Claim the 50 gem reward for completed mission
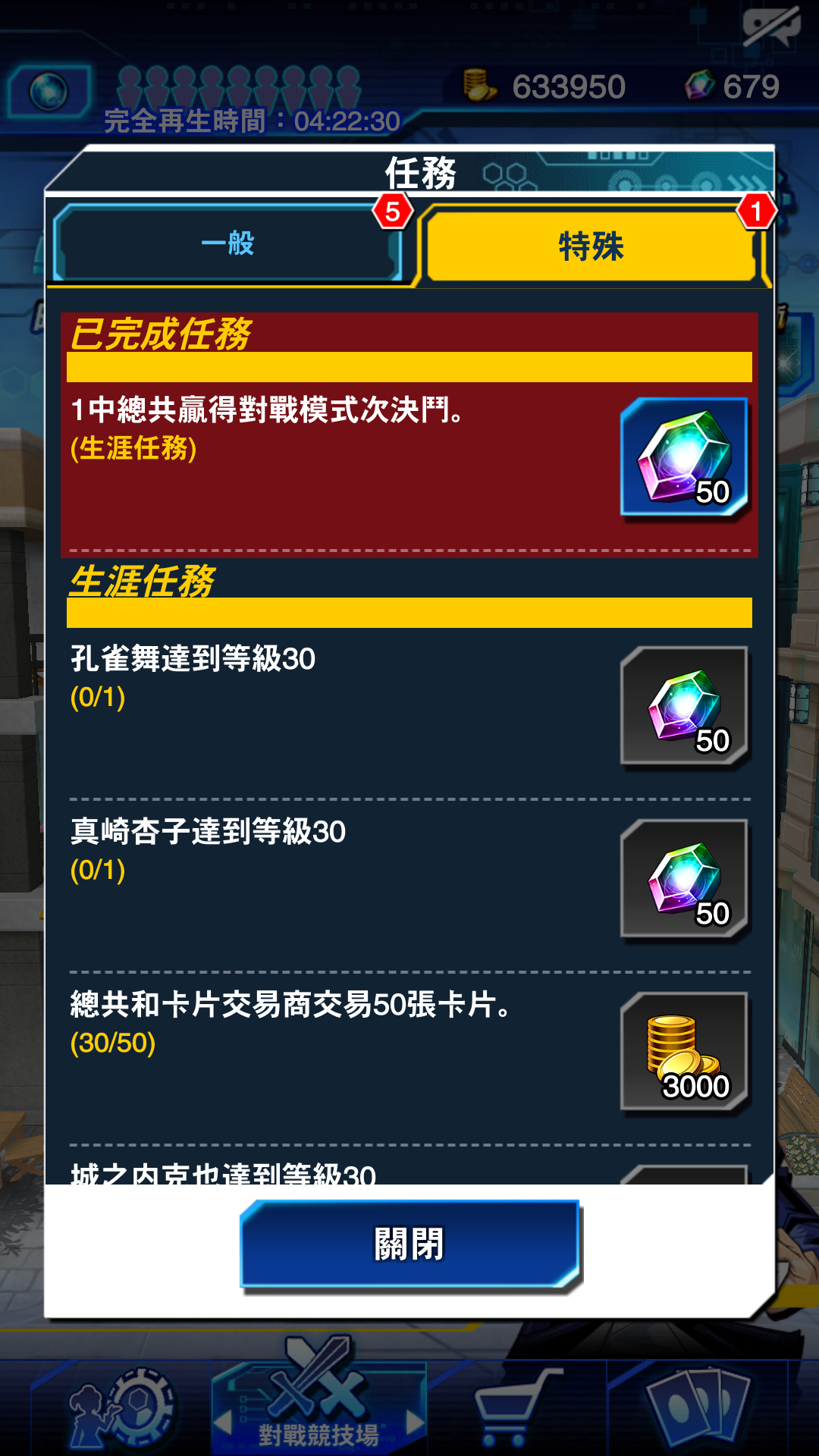This screenshot has width=819, height=1456. pyautogui.click(x=684, y=457)
